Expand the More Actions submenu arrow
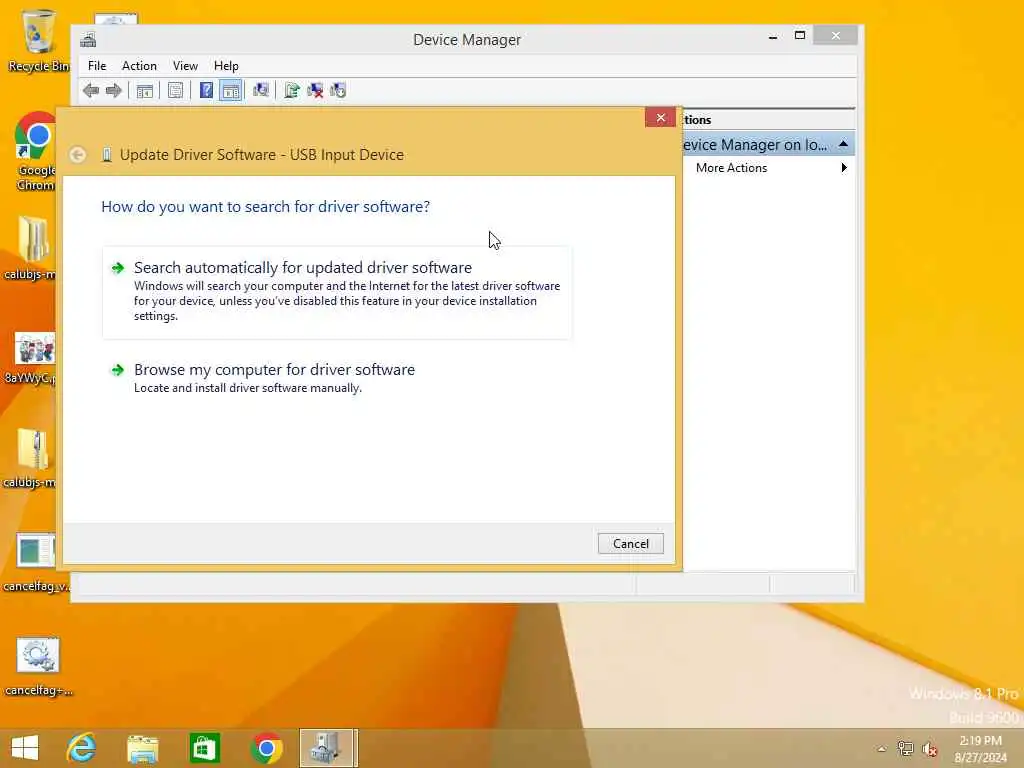 (844, 168)
